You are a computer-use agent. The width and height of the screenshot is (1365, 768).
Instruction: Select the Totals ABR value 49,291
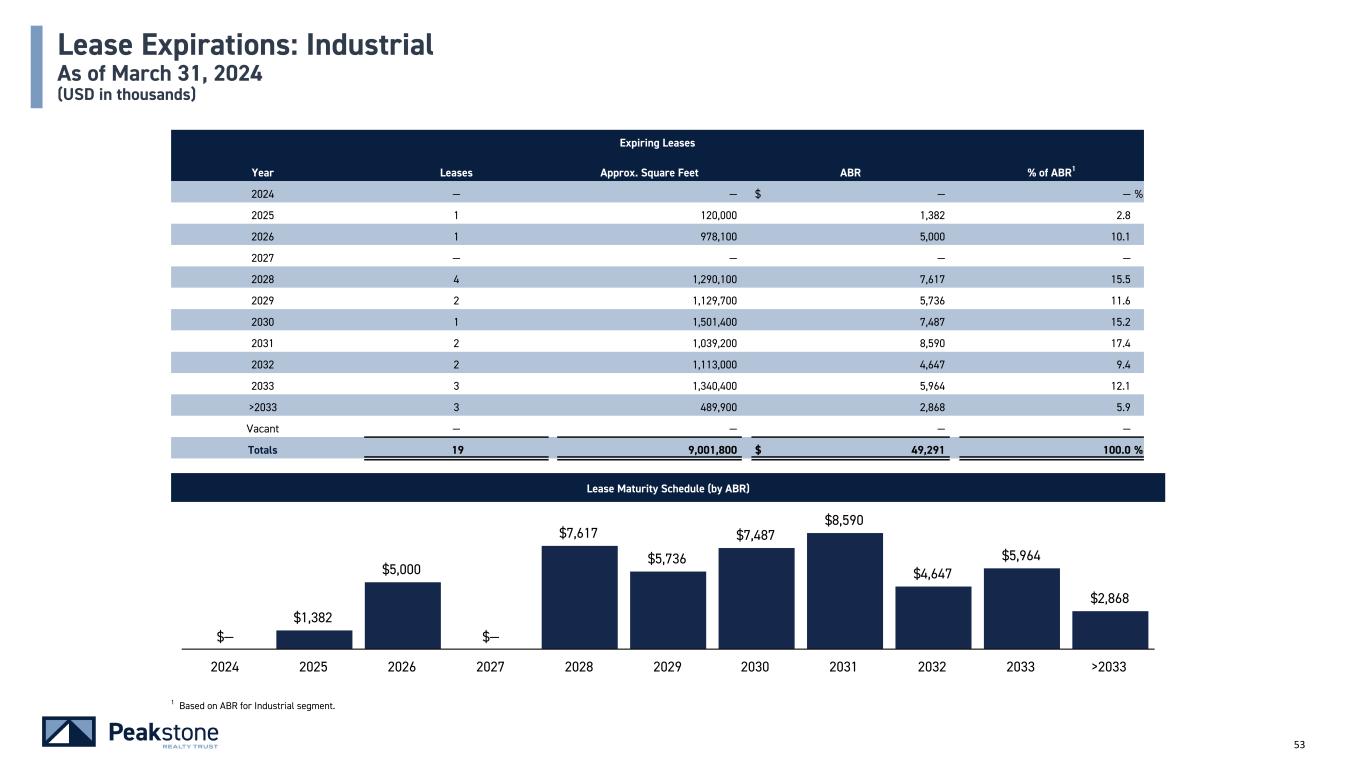point(921,450)
